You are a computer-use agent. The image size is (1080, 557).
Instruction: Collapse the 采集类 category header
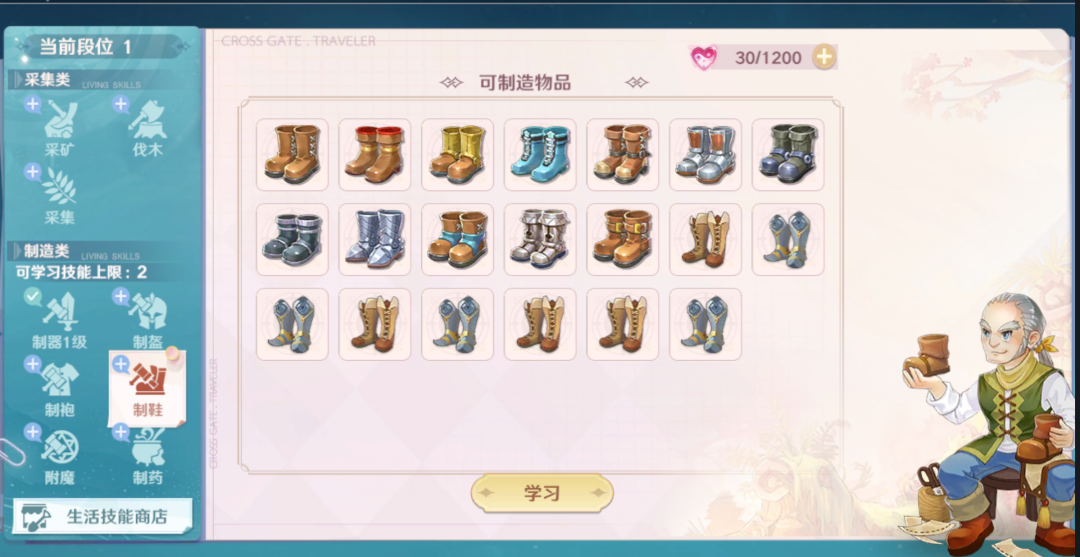47,79
